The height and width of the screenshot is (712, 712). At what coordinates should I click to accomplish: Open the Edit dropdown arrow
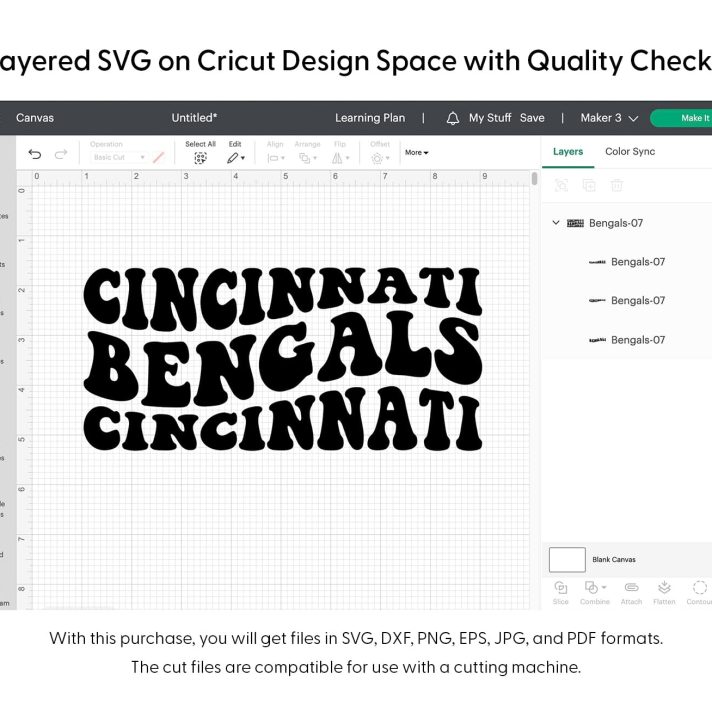(x=243, y=158)
